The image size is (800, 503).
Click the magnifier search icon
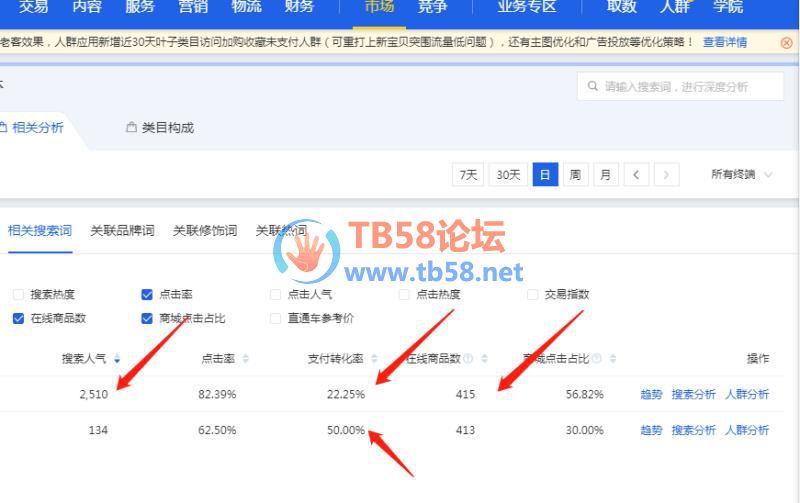(x=592, y=86)
